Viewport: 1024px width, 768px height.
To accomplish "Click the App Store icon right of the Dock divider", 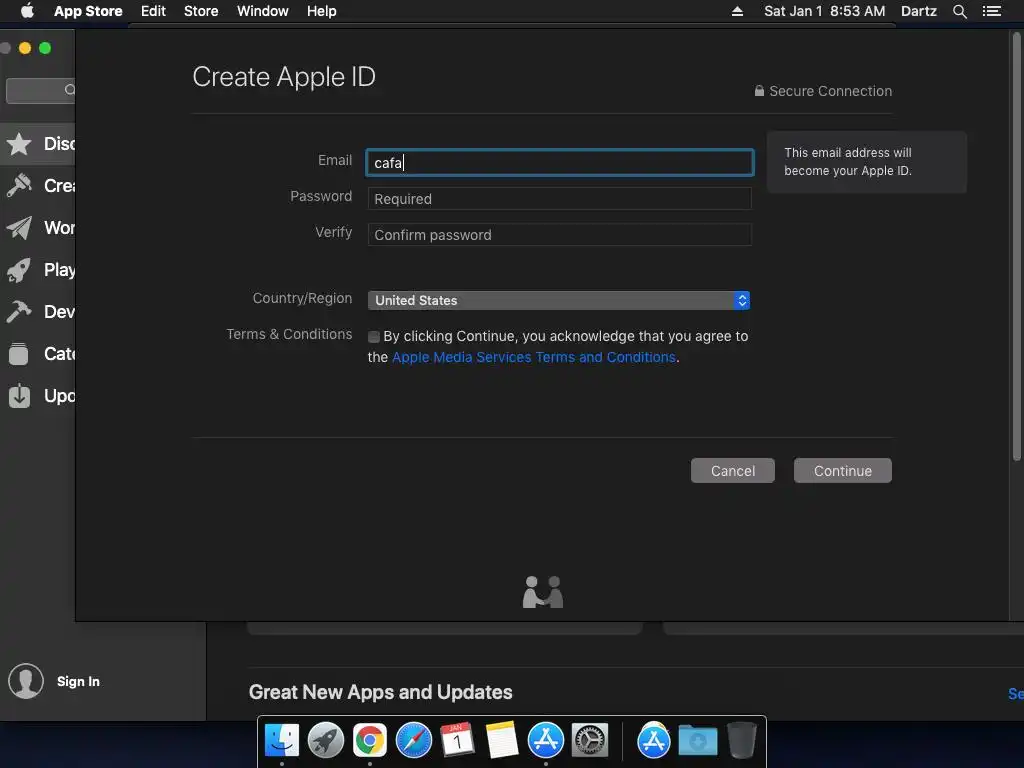I will [x=654, y=741].
